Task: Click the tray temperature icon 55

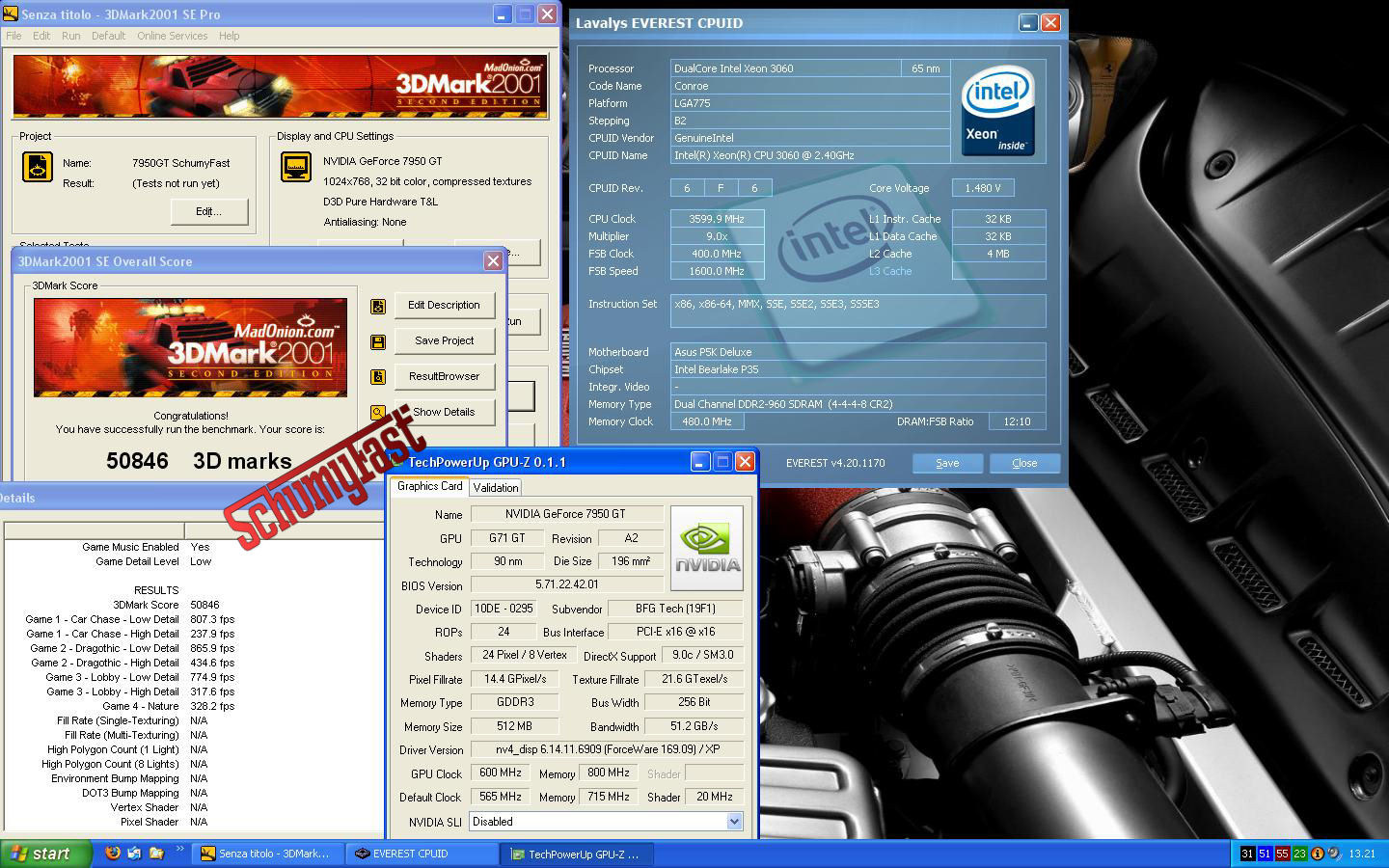Action: coord(1282,854)
